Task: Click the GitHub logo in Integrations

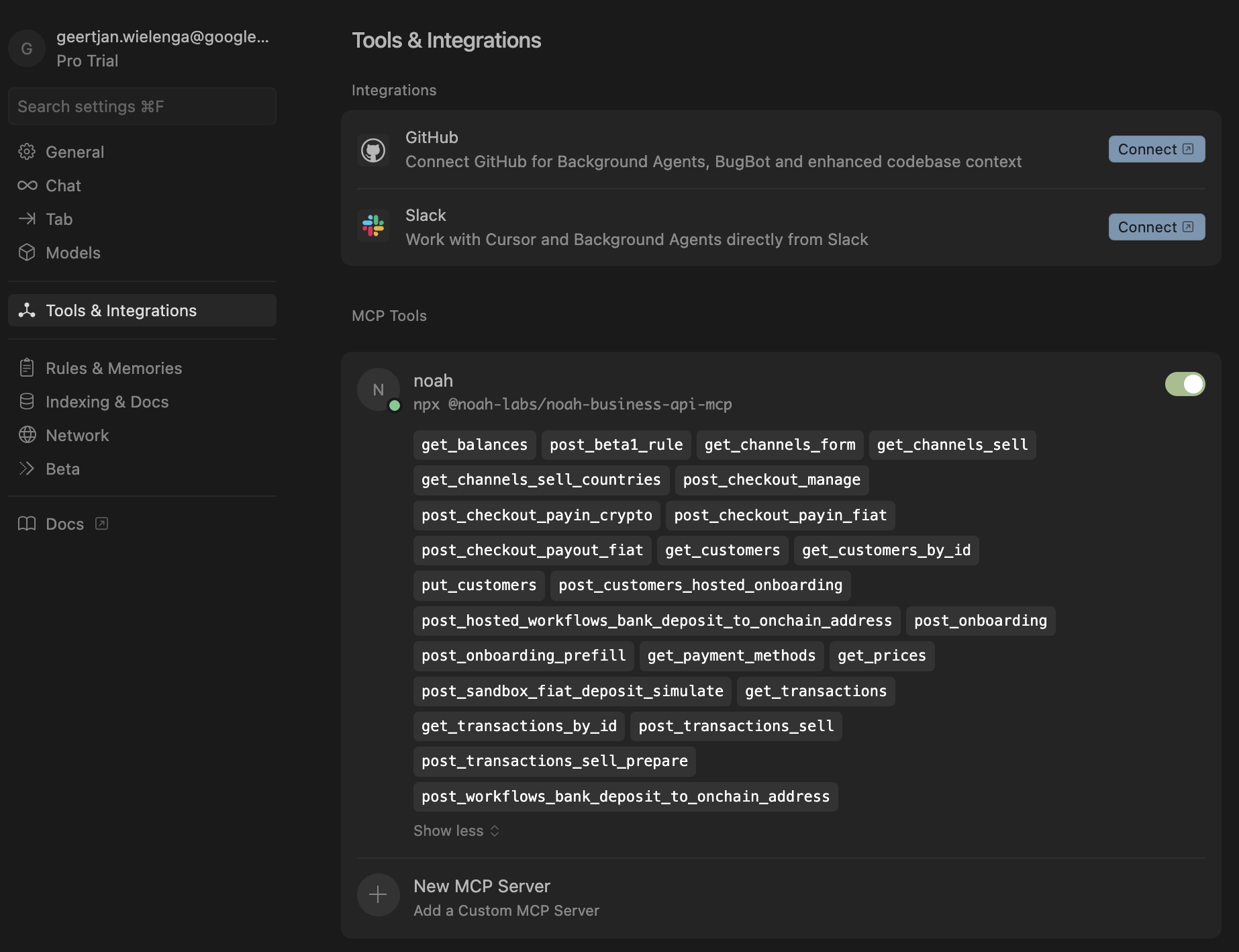Action: click(x=373, y=150)
